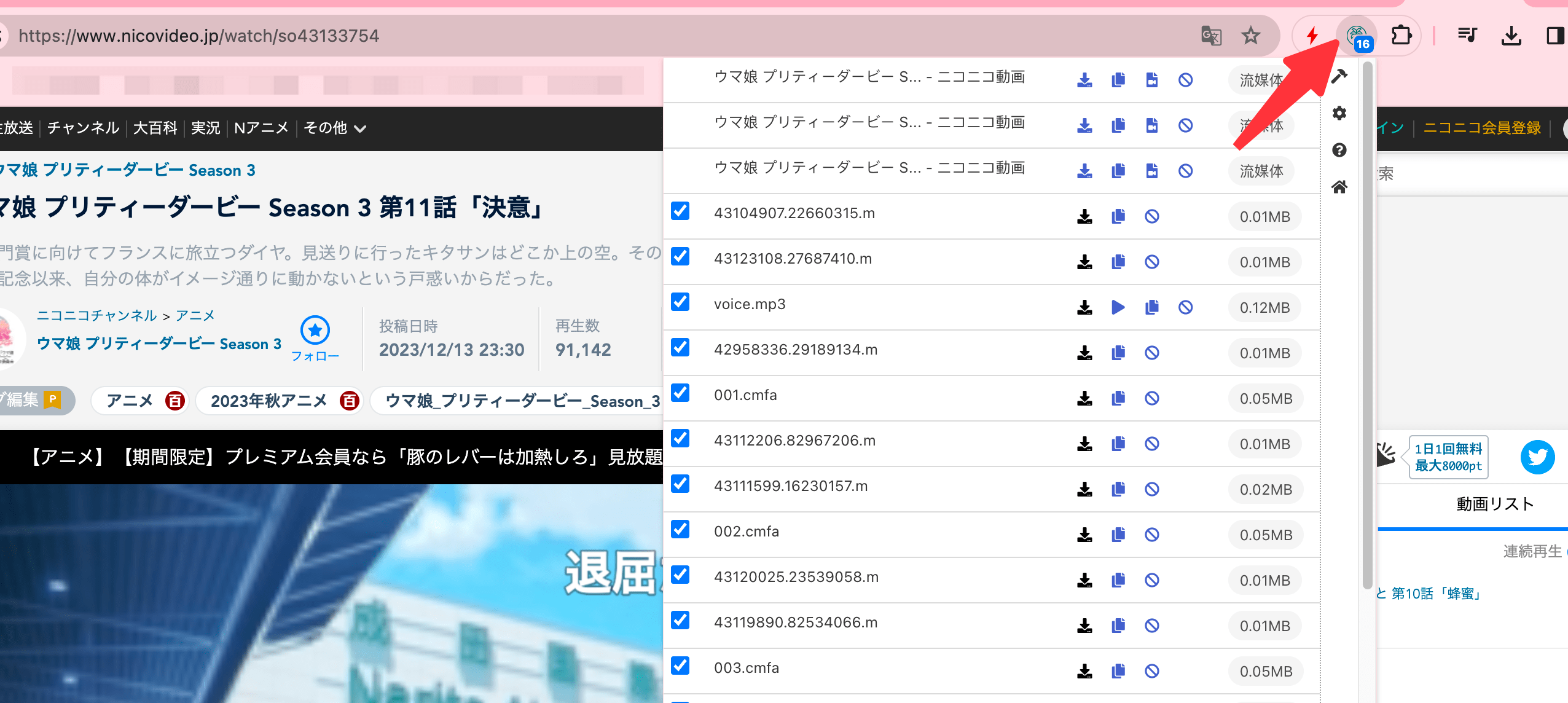The width and height of the screenshot is (1568, 703).
Task: Copy link of third ウマ娘 stream entry
Action: pyautogui.click(x=1118, y=171)
